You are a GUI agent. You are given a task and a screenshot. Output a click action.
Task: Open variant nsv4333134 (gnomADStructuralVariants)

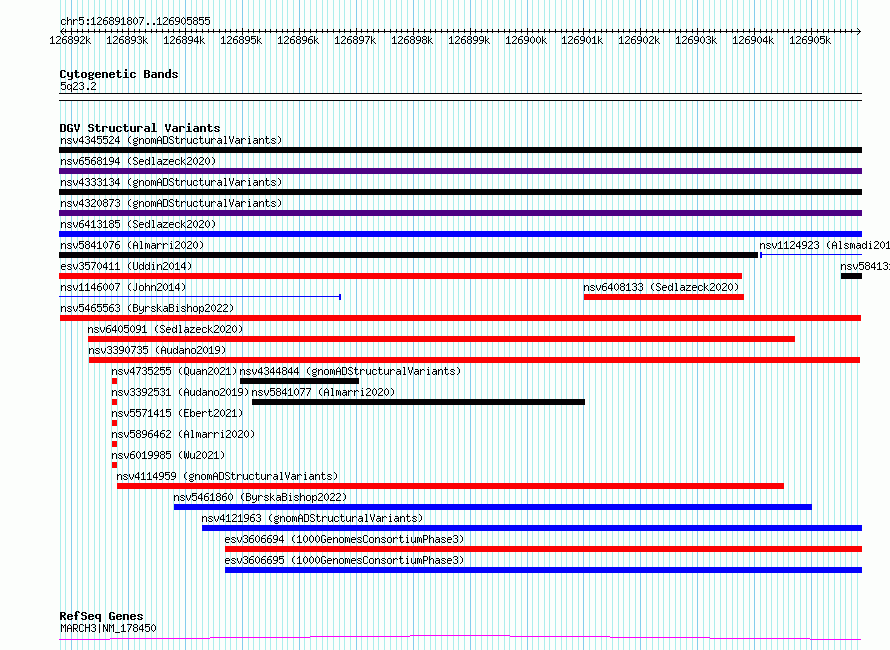171,182
